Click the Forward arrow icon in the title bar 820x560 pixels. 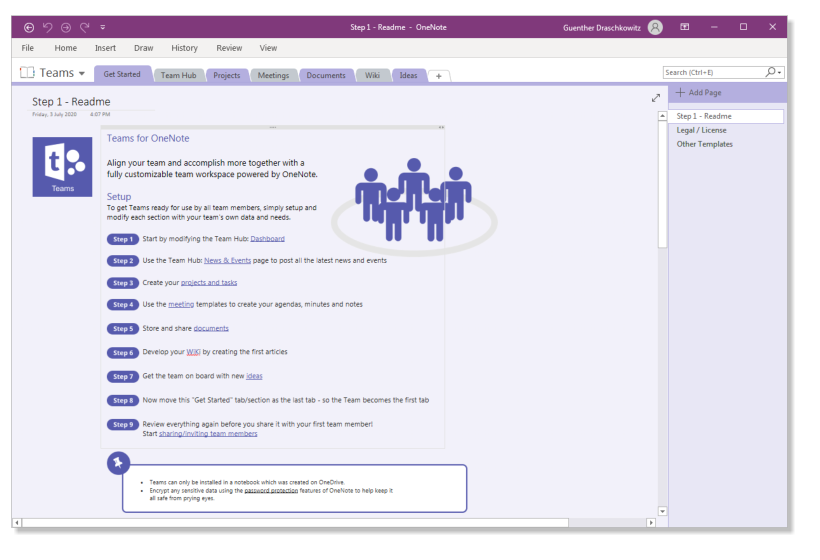click(66, 27)
